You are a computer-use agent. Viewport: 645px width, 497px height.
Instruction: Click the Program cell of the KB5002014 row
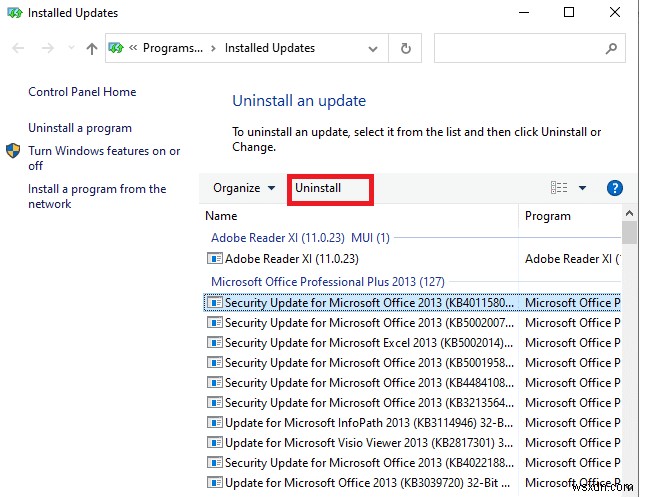(573, 342)
